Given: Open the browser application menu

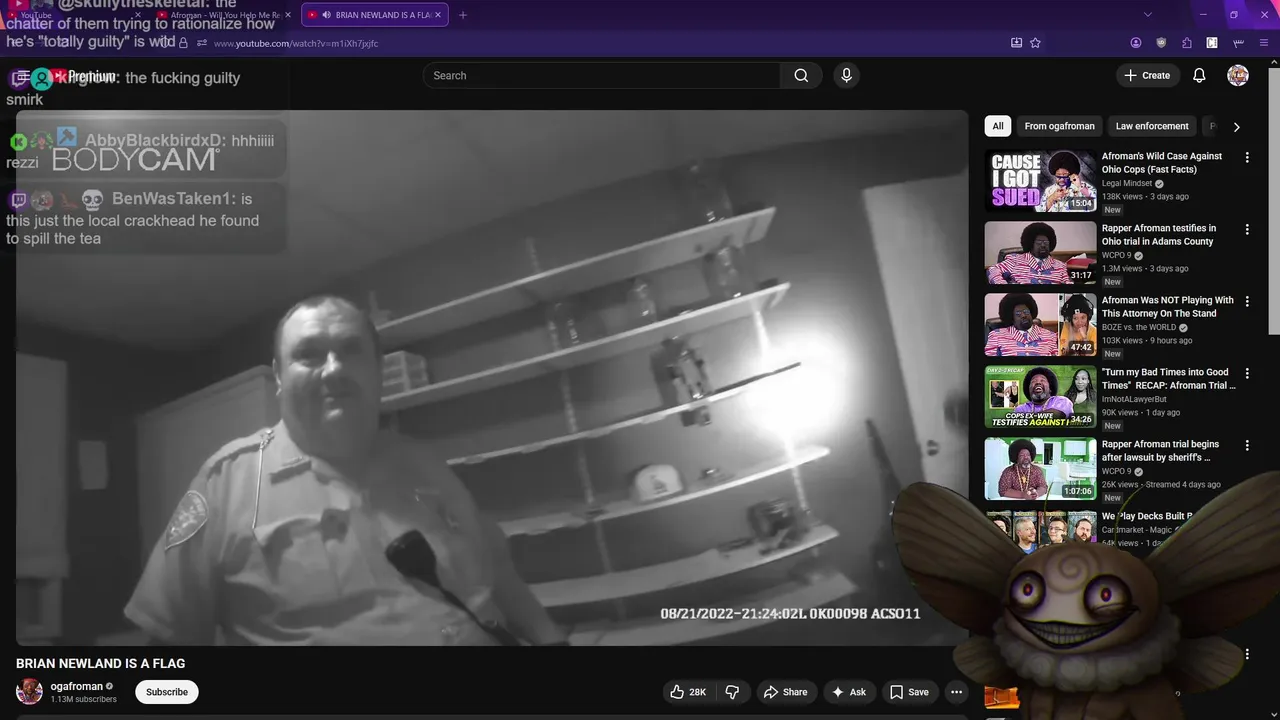Looking at the screenshot, I should pyautogui.click(x=1263, y=43).
